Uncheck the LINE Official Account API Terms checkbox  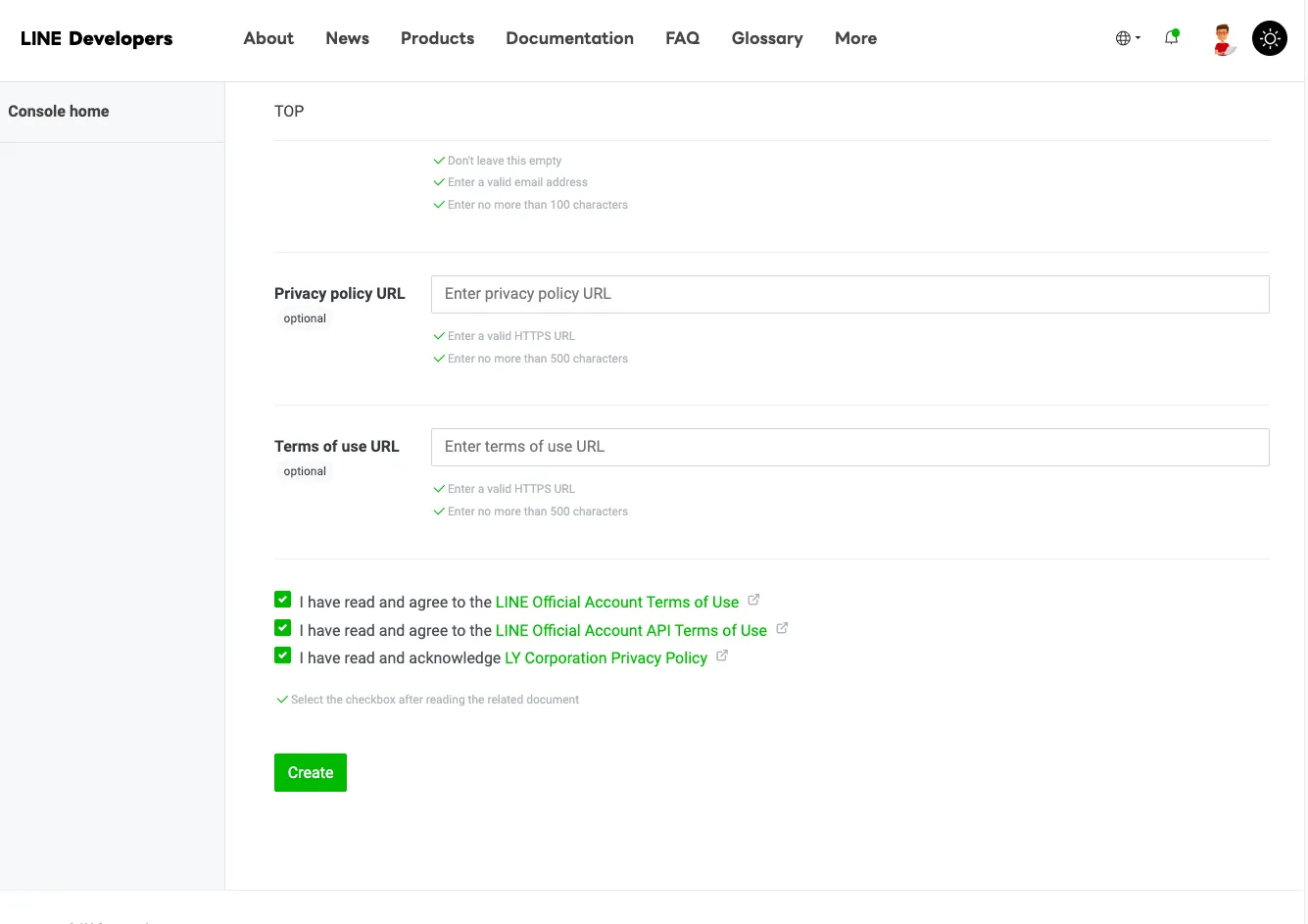(x=283, y=628)
